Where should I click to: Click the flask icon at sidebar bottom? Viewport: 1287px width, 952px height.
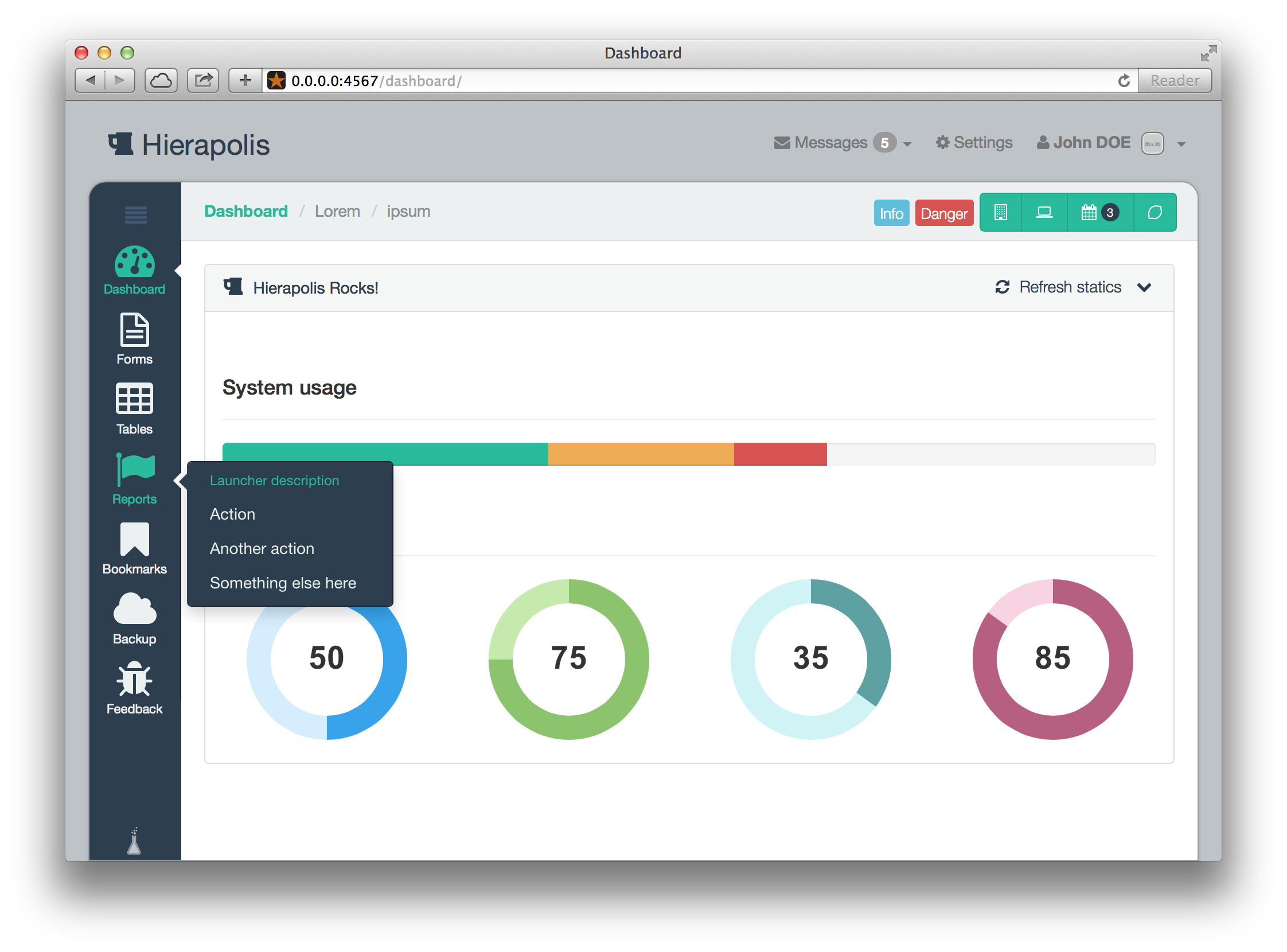point(134,841)
